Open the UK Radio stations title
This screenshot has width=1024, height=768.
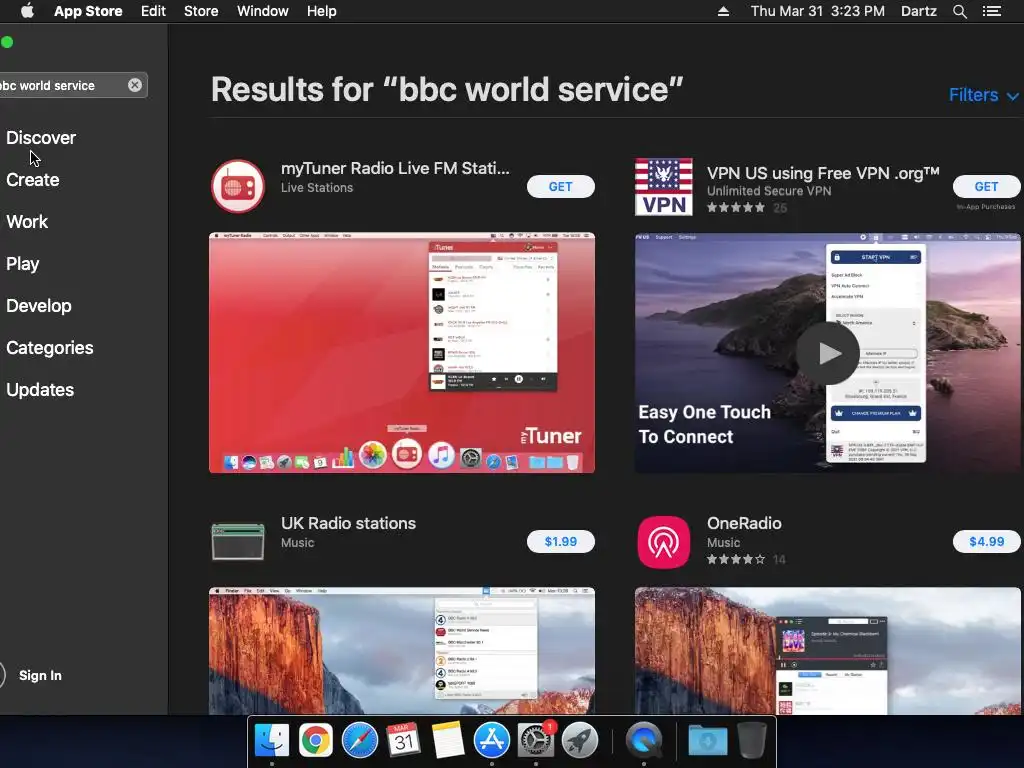[x=348, y=523]
